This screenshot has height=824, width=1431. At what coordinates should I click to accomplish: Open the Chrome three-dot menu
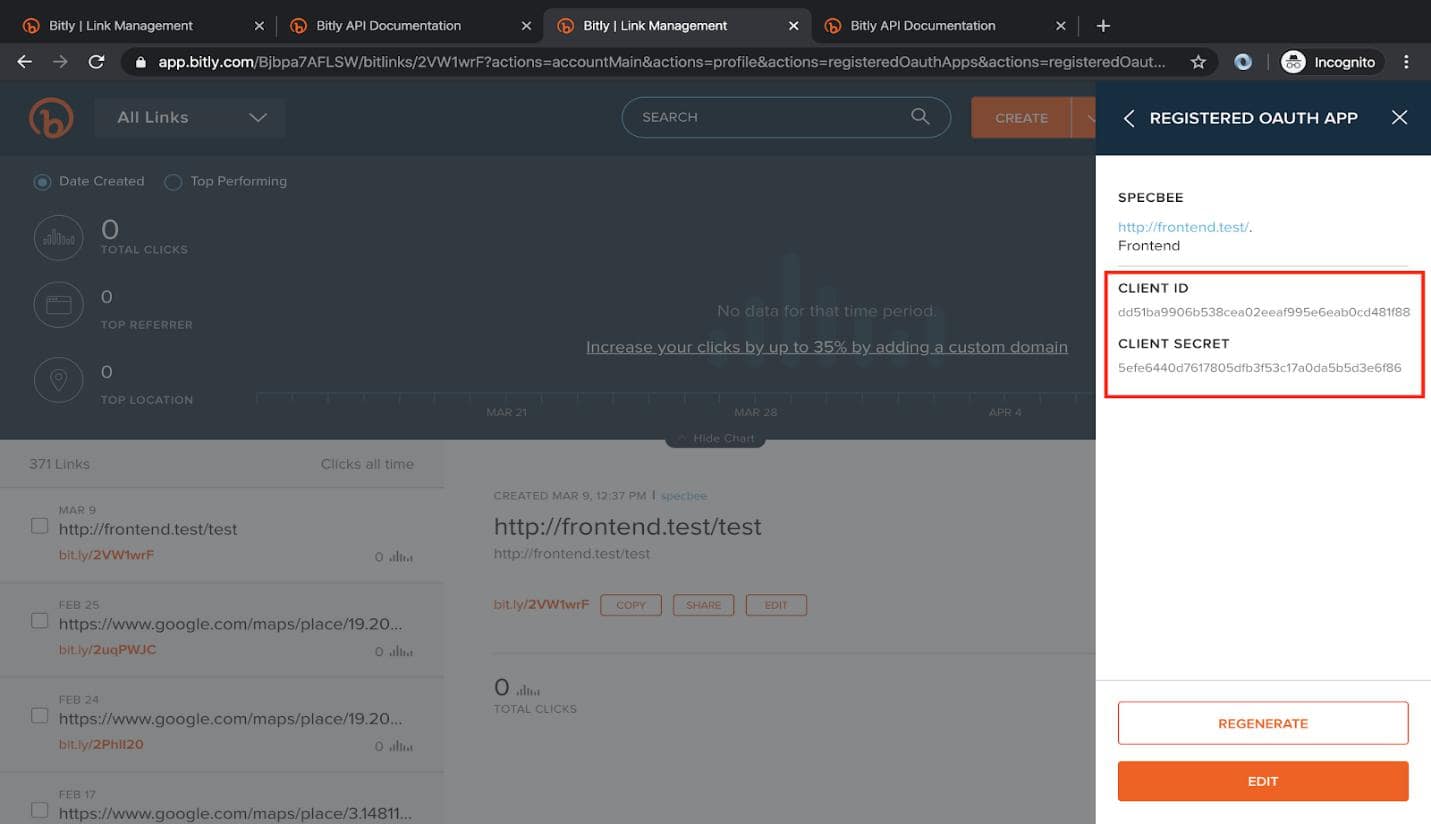[x=1406, y=62]
